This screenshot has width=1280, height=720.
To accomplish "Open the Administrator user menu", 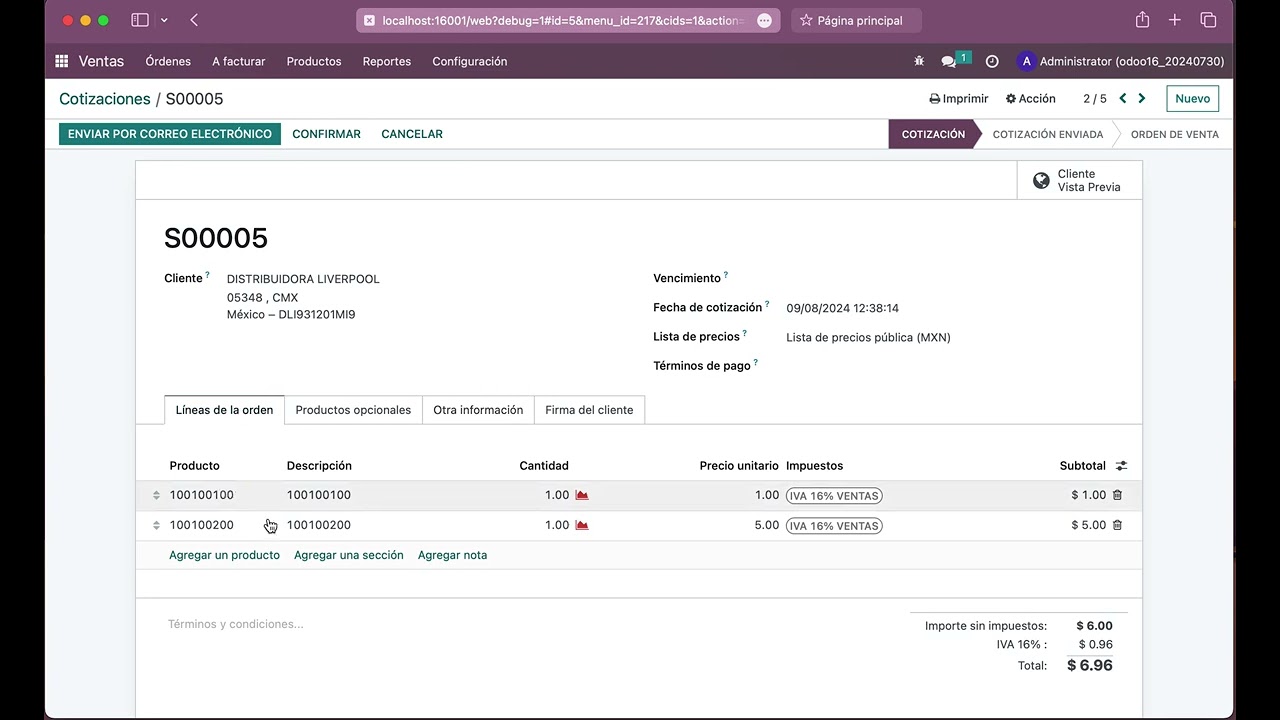I will pos(1120,61).
